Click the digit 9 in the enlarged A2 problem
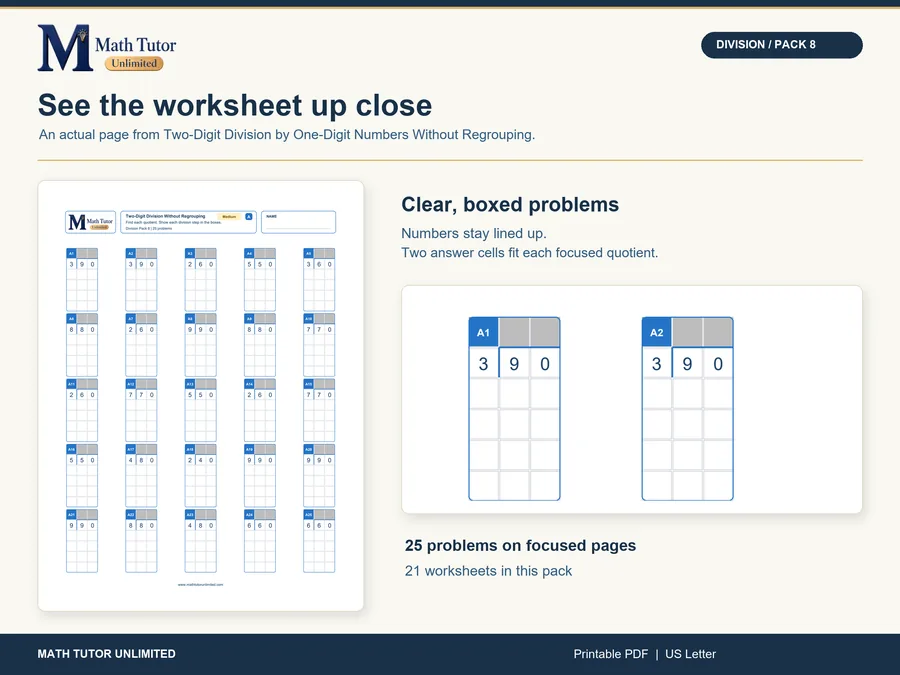The width and height of the screenshot is (900, 675). tap(687, 363)
